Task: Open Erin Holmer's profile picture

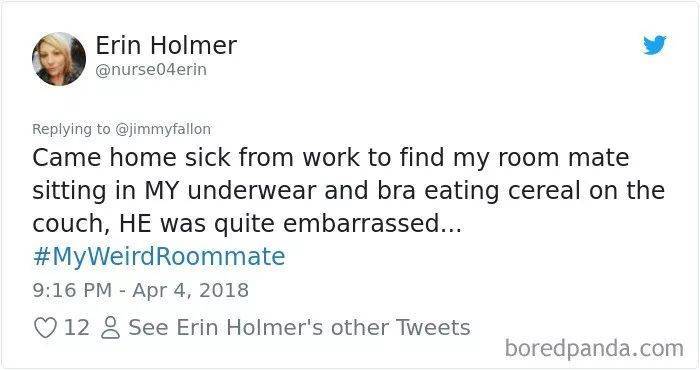Action: pos(59,58)
